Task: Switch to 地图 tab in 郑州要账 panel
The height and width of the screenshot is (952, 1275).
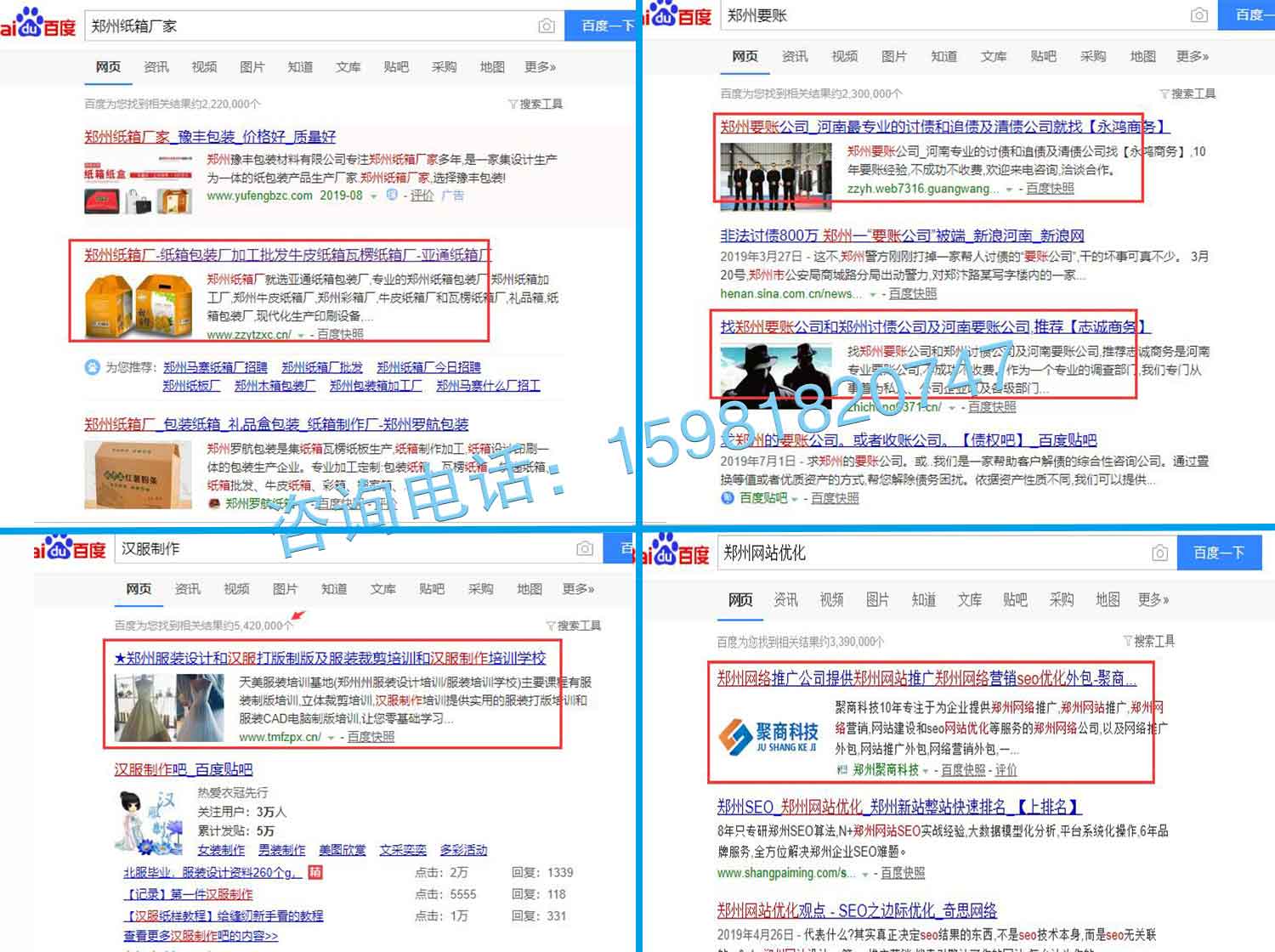Action: pyautogui.click(x=1142, y=56)
